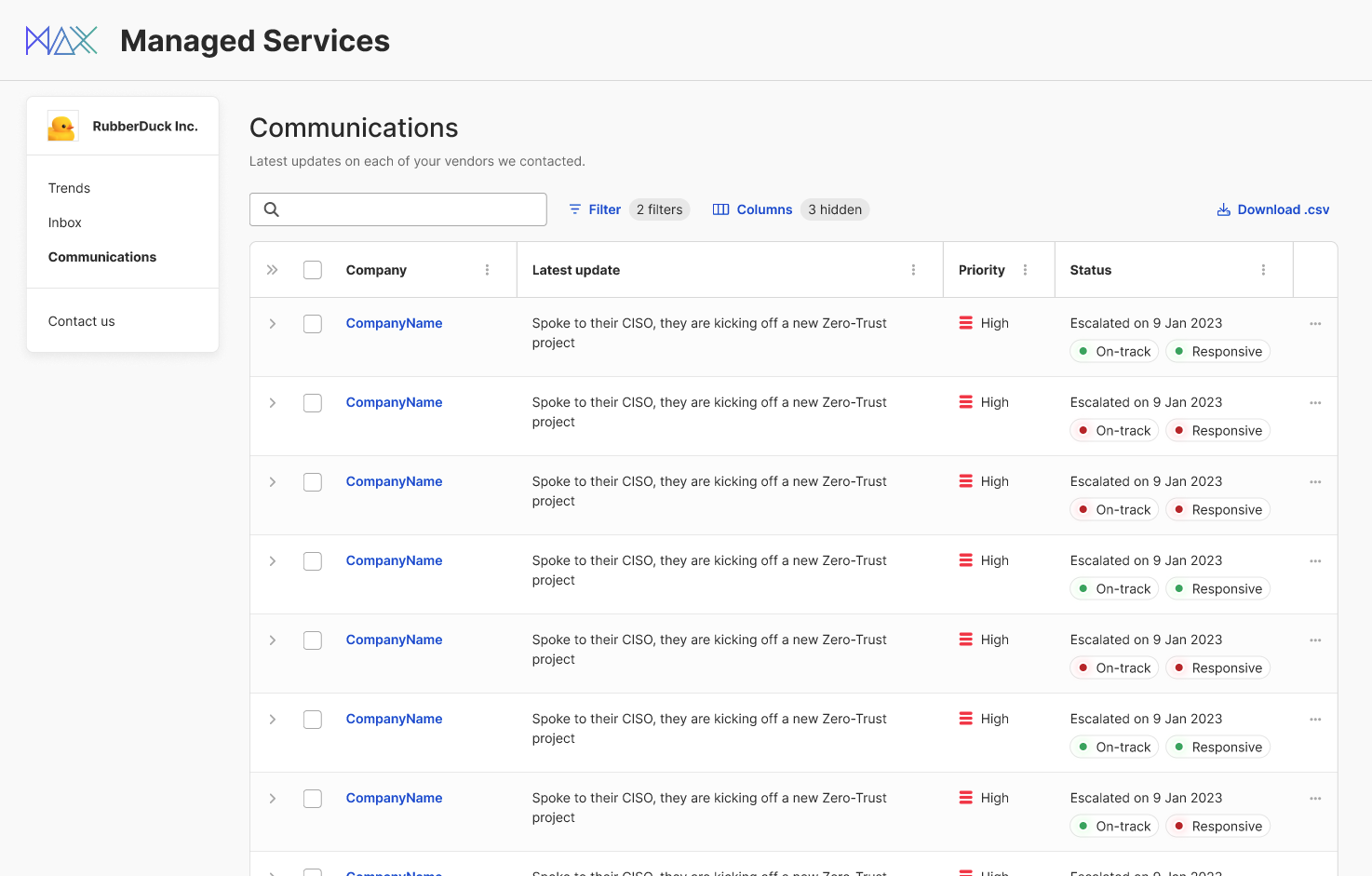Click the double-chevron to expand all rows
The width and height of the screenshot is (1372, 876).
point(272,269)
